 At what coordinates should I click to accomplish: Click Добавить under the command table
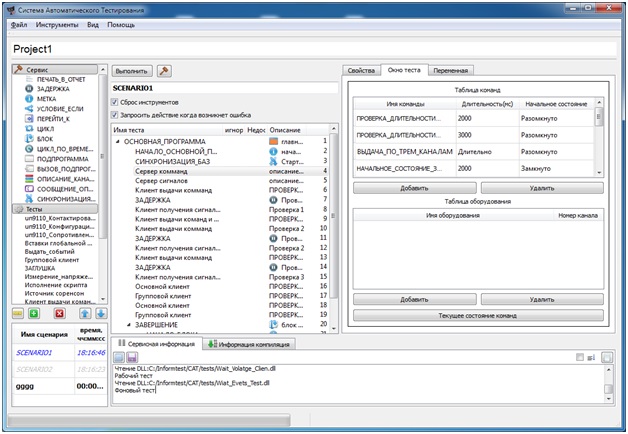click(415, 188)
